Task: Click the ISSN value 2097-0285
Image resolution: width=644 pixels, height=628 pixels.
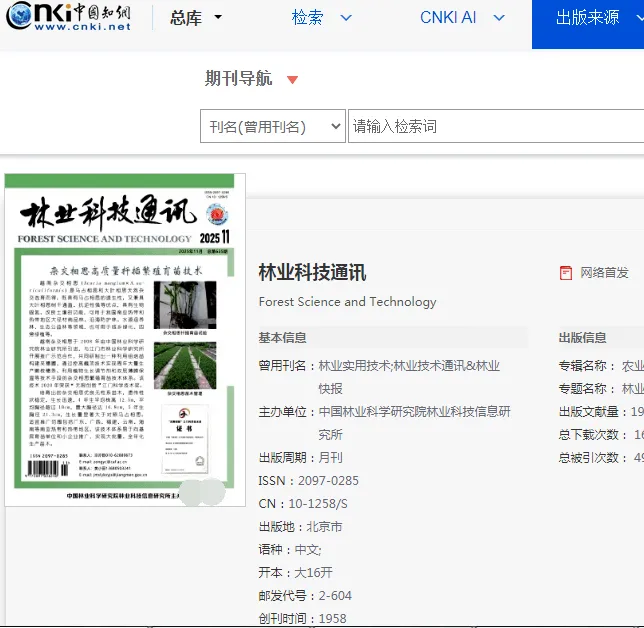Action: pyautogui.click(x=328, y=481)
